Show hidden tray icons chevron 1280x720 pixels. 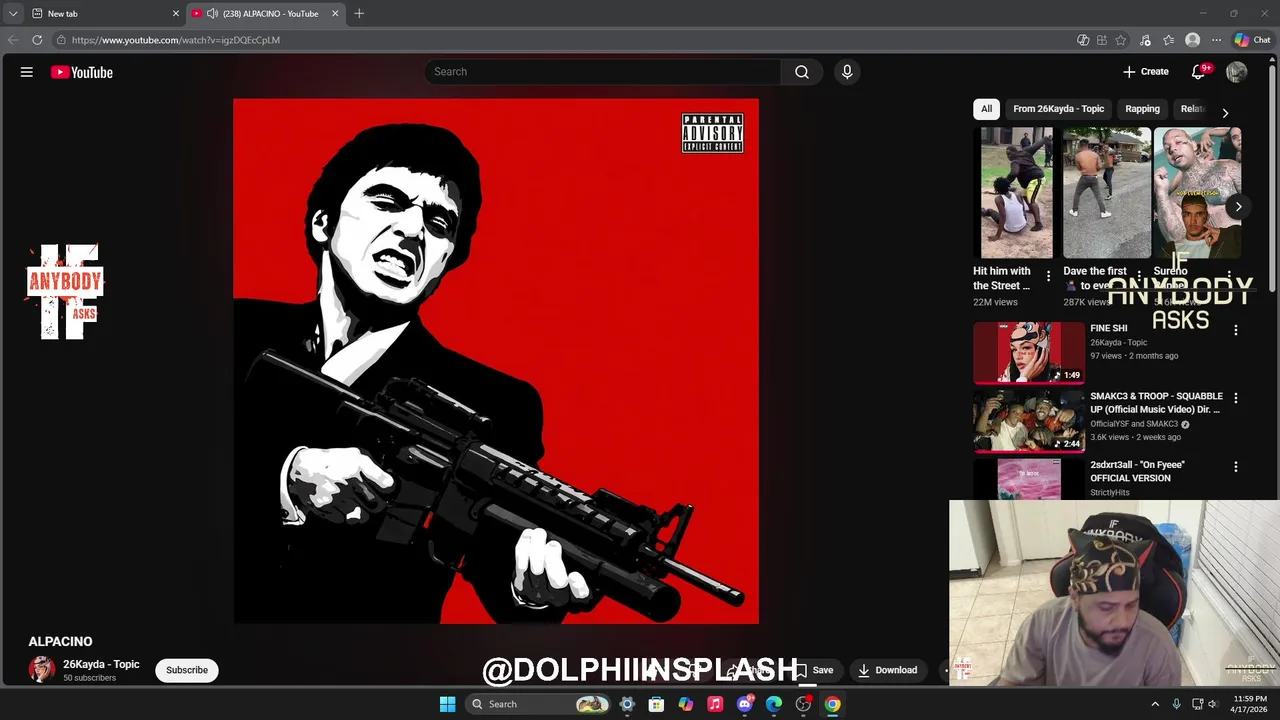point(1155,704)
